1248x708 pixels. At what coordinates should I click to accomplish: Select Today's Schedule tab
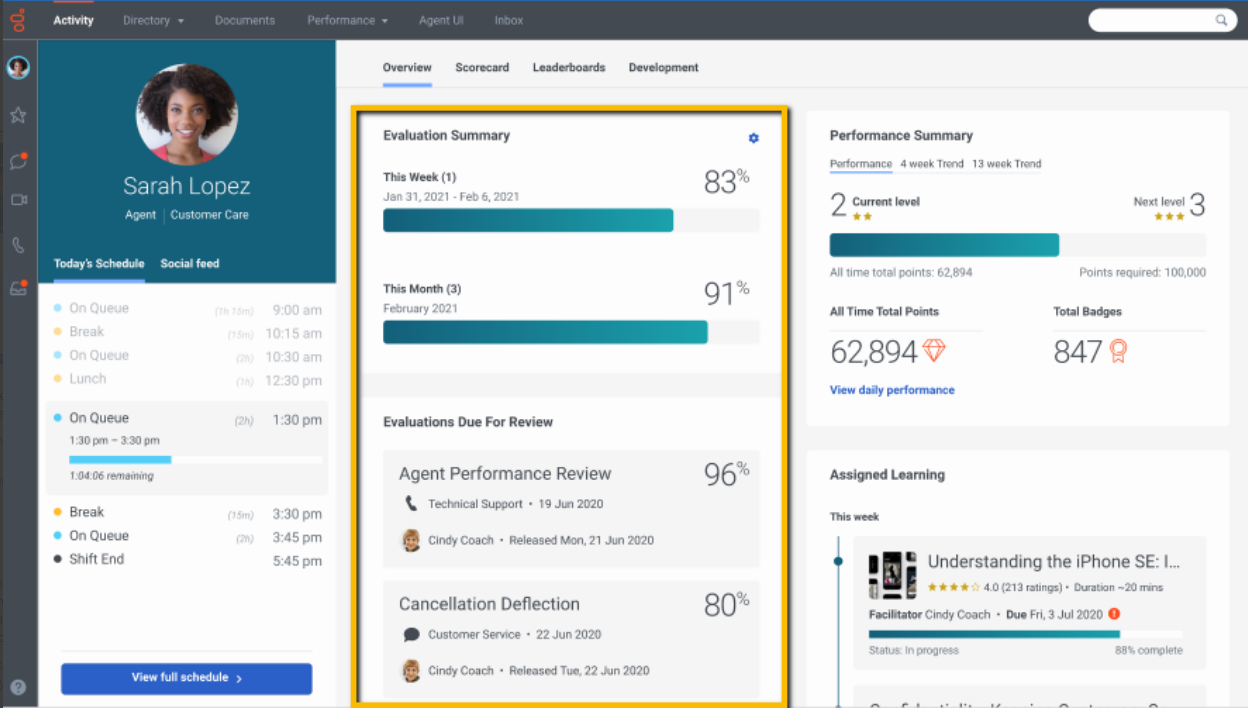99,264
